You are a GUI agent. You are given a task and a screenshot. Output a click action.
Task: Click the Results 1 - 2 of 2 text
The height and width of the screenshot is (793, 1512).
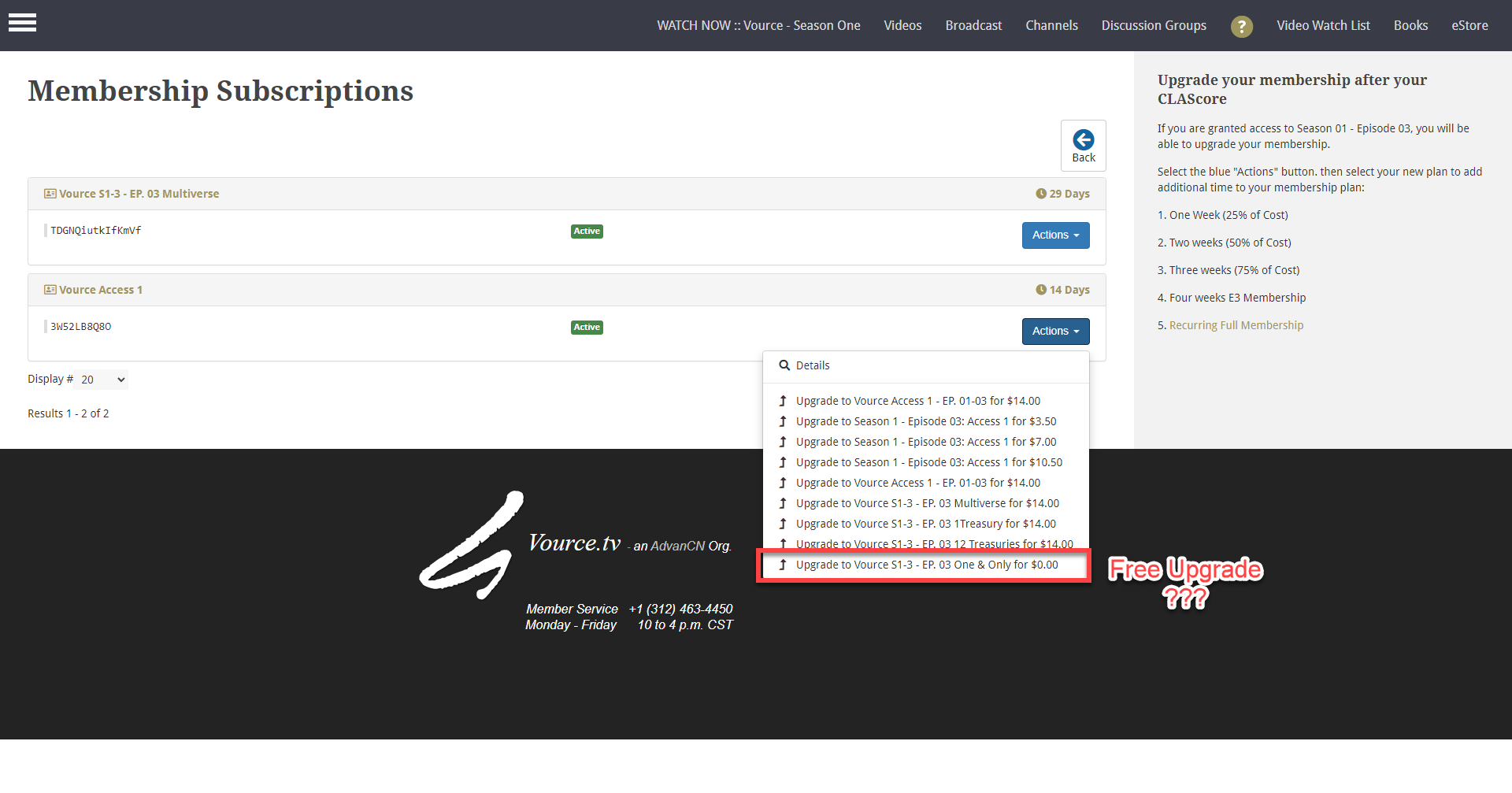(69, 413)
